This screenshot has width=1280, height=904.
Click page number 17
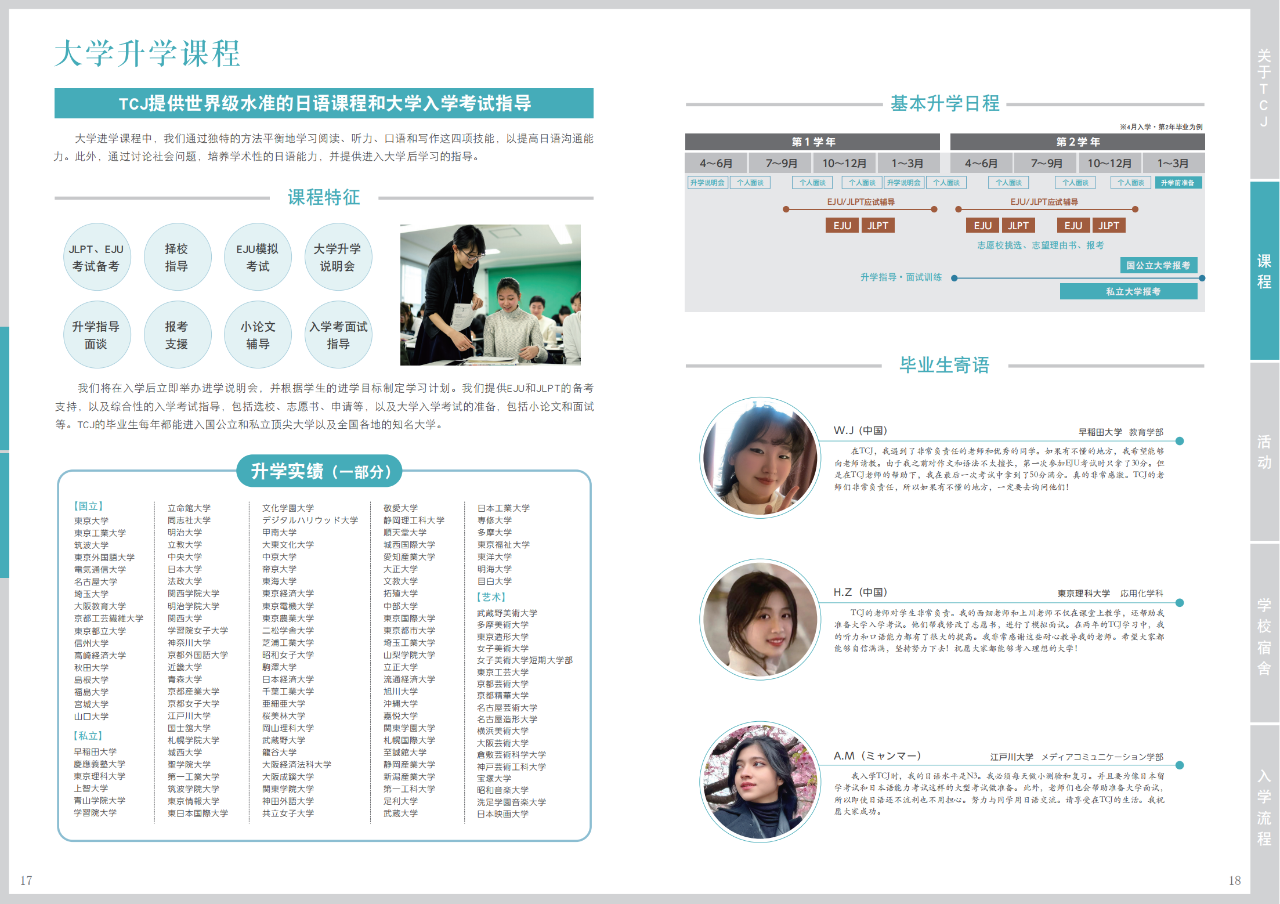(26, 880)
